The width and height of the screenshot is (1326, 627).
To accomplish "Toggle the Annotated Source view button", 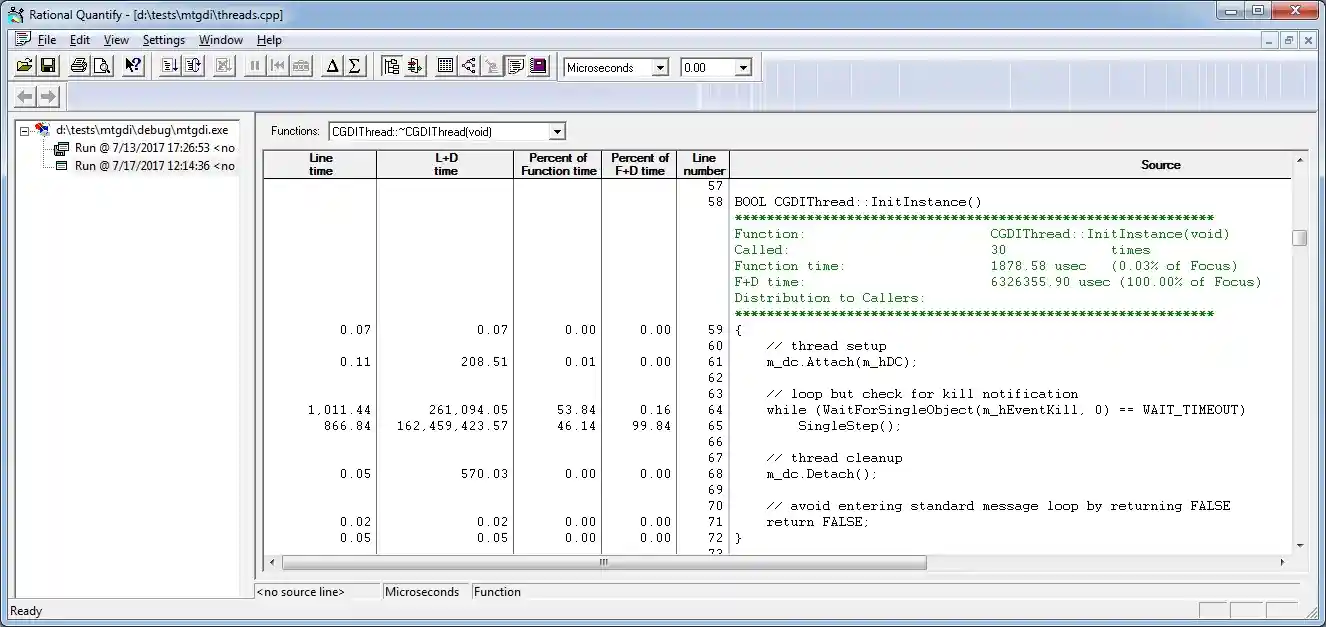I will [515, 67].
